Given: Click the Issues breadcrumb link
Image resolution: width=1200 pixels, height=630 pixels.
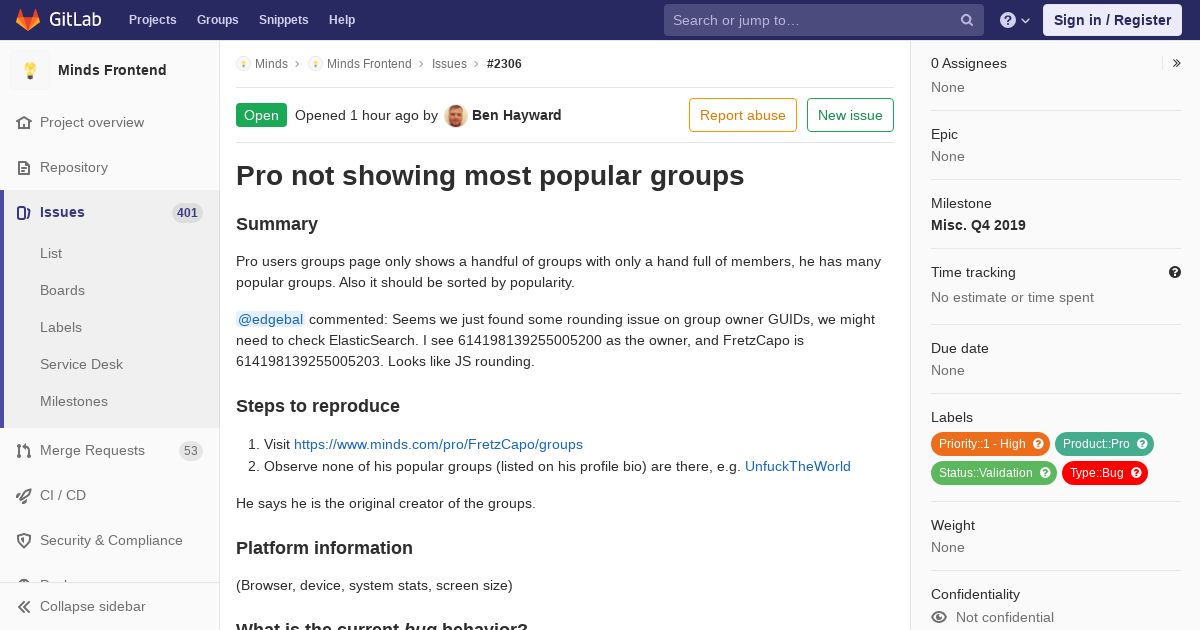Looking at the screenshot, I should click(x=449, y=64).
